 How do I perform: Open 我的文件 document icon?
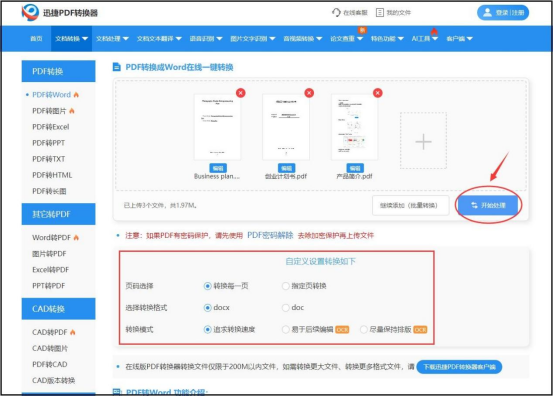[379, 13]
